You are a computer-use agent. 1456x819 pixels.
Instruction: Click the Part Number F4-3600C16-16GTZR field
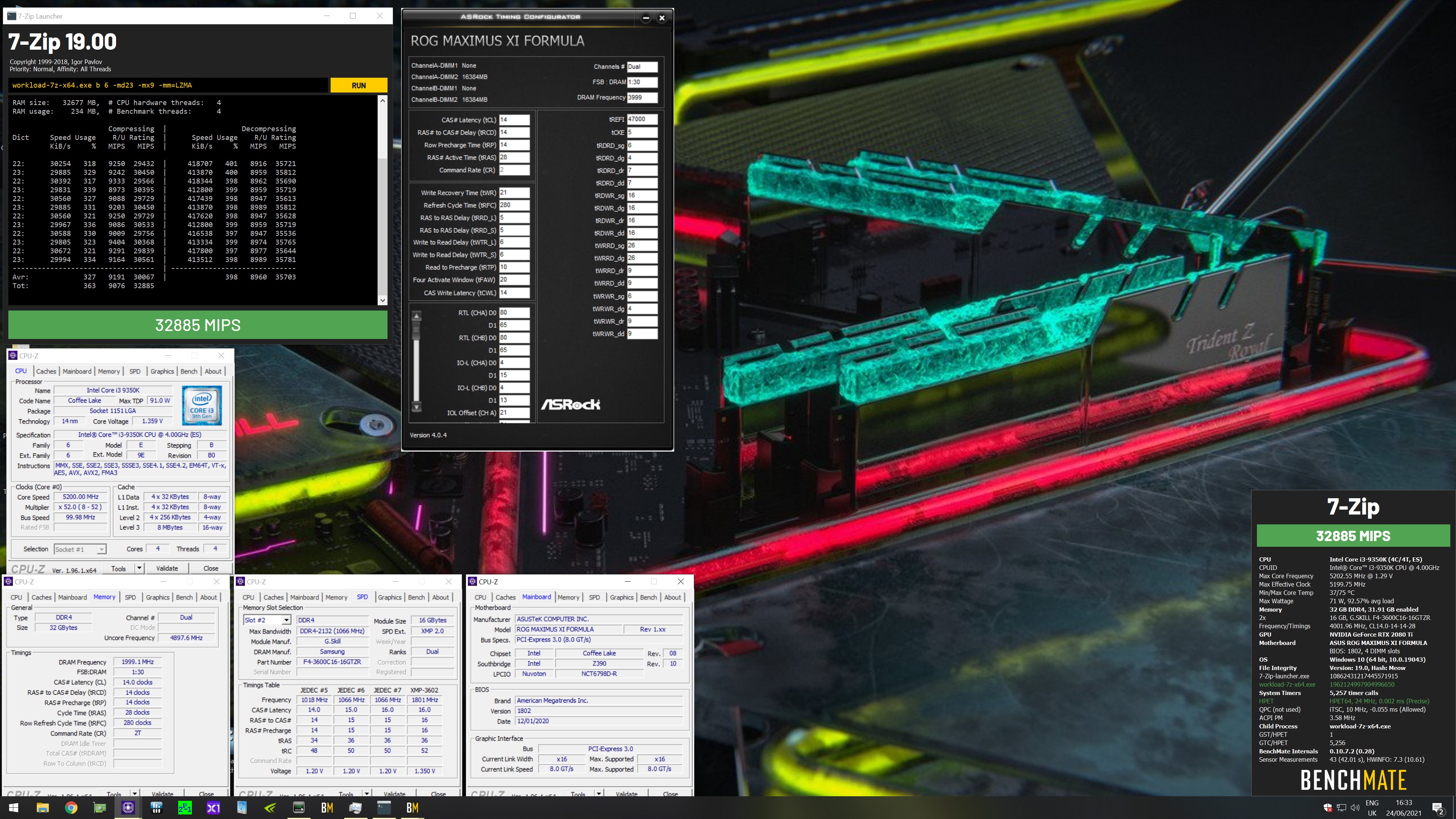click(x=332, y=662)
